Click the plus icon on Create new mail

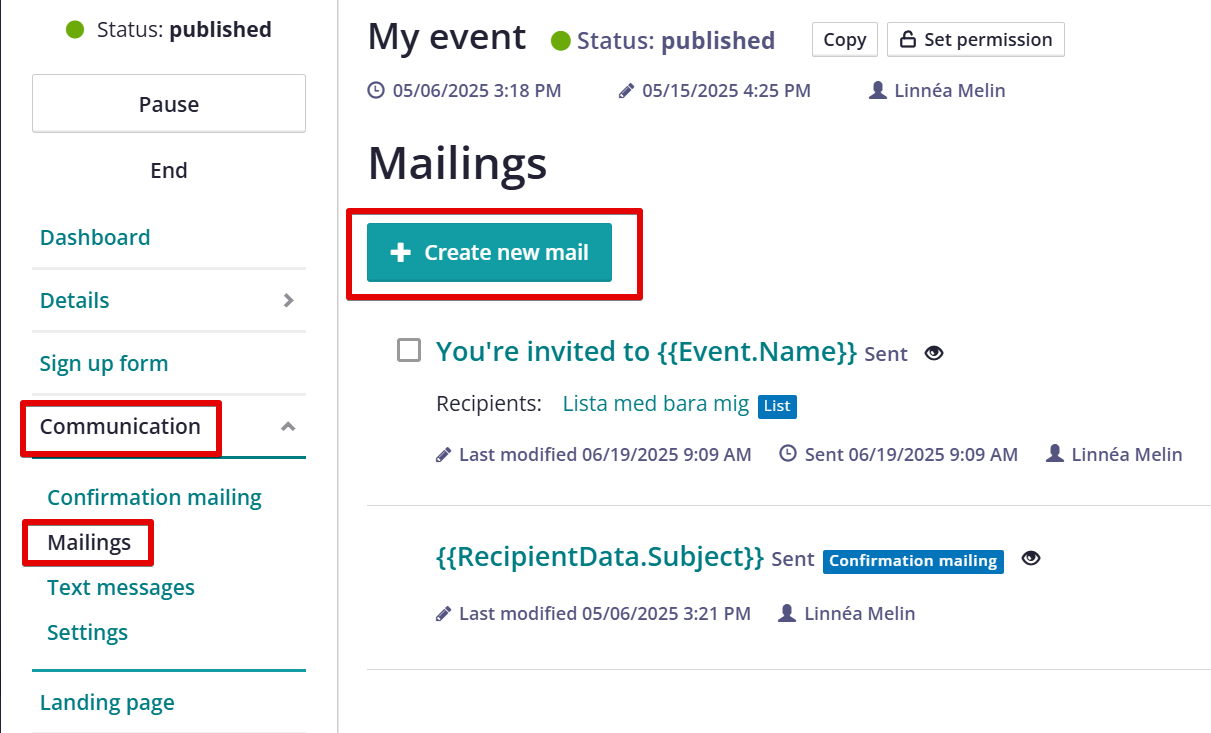pos(400,252)
